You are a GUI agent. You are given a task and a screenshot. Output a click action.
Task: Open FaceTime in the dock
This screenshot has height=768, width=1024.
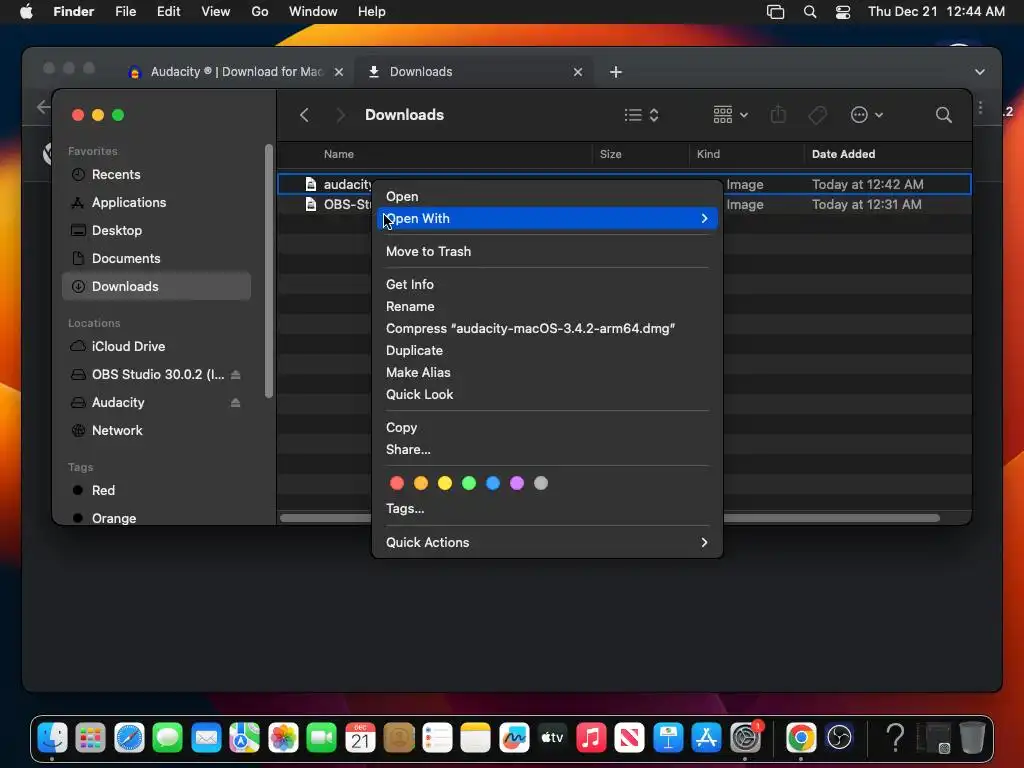321,738
